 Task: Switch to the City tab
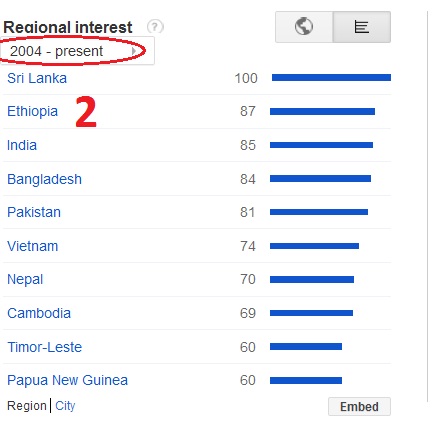click(x=65, y=406)
